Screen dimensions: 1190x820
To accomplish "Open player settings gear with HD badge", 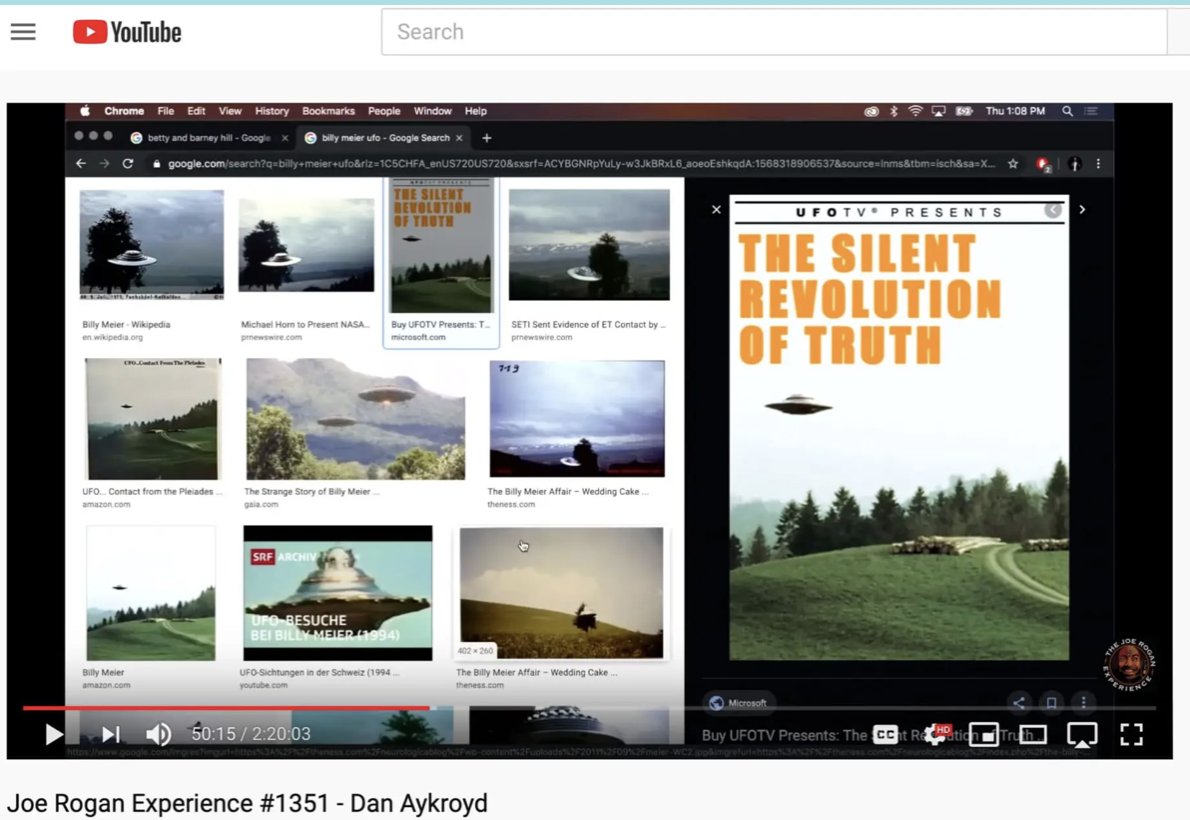I will click(x=937, y=734).
